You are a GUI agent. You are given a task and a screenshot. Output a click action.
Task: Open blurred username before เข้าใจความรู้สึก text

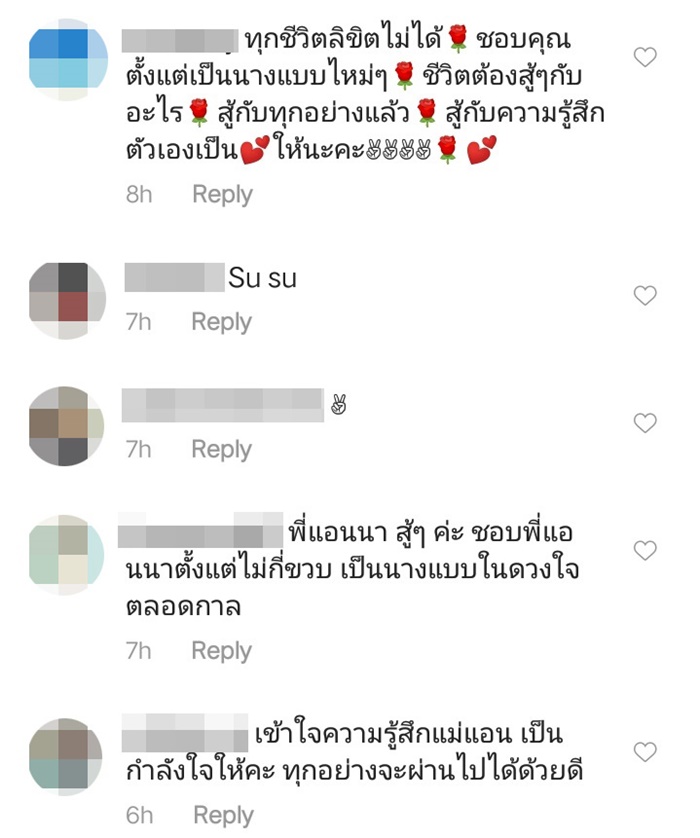pyautogui.click(x=185, y=733)
